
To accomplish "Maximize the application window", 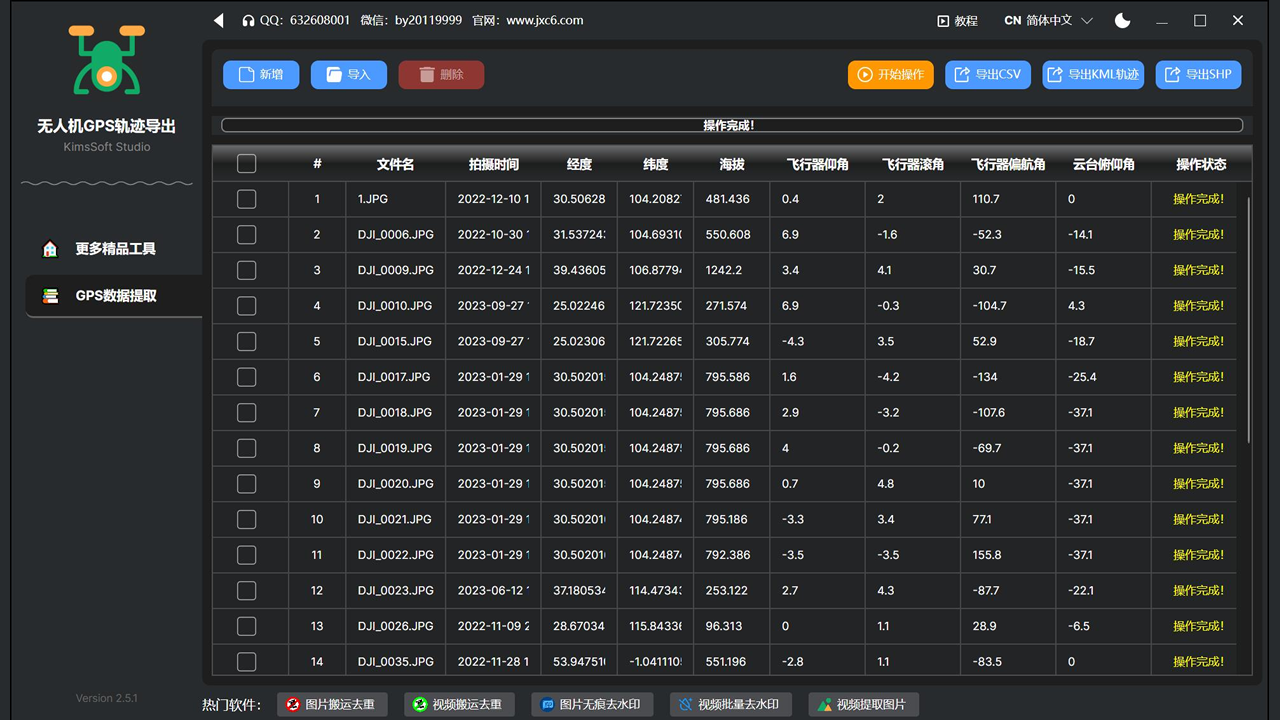I will (1200, 20).
